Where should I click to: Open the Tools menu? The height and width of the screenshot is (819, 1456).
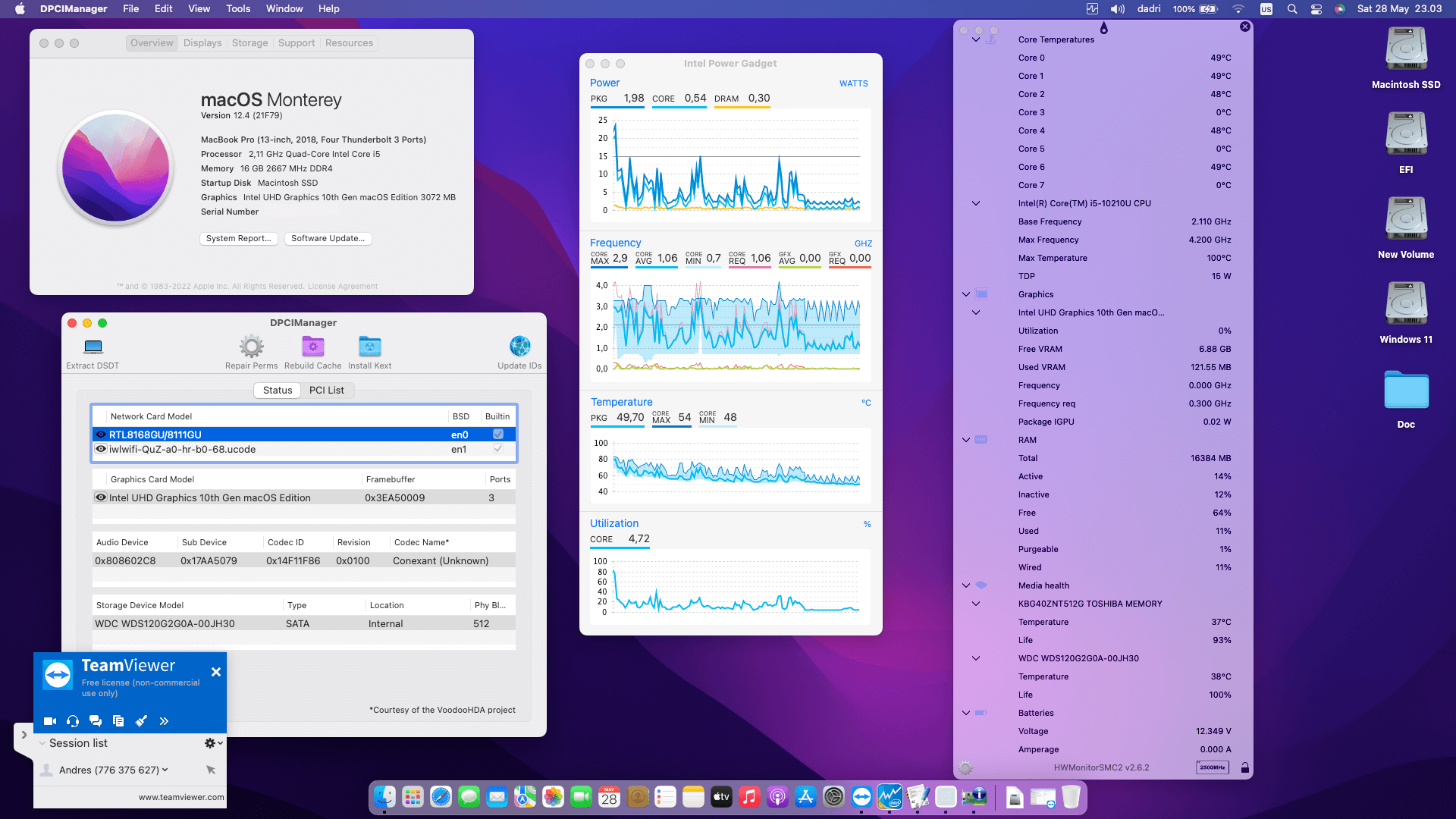[x=238, y=9]
